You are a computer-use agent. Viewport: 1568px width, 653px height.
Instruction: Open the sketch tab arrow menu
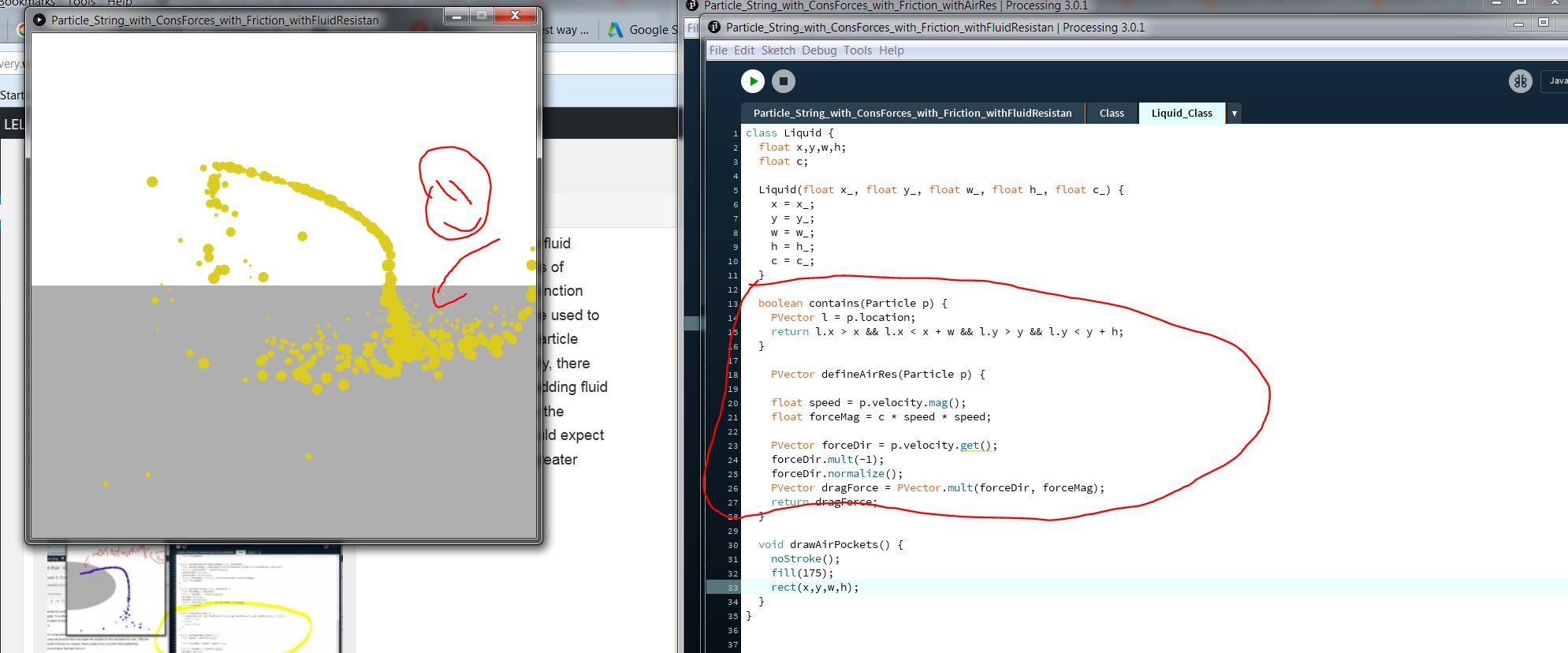click(x=1234, y=114)
